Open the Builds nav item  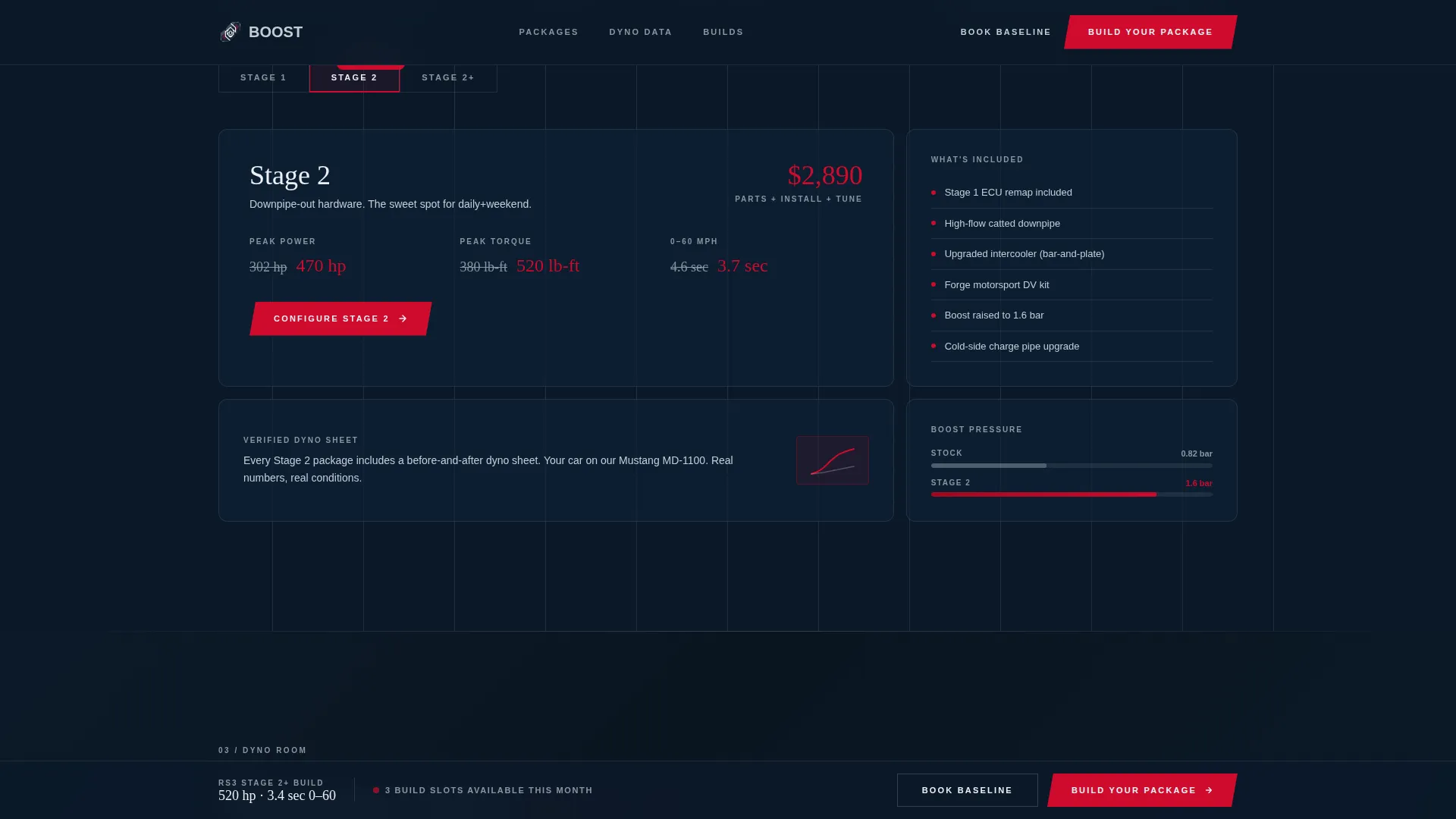coord(723,32)
